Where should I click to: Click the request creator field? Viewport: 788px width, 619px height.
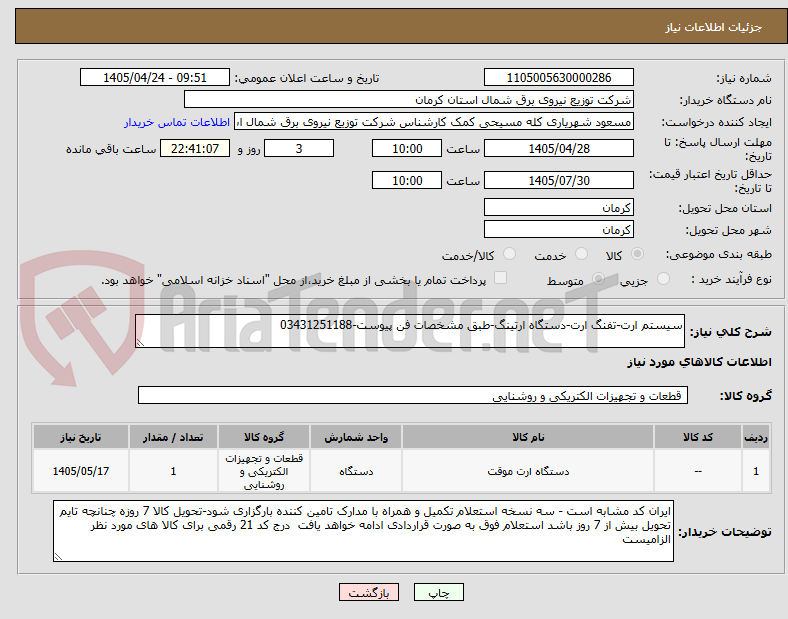434,122
